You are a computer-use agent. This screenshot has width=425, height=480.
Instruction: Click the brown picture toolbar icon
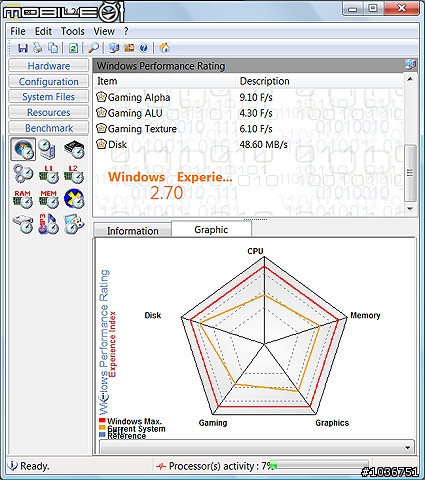[129, 48]
